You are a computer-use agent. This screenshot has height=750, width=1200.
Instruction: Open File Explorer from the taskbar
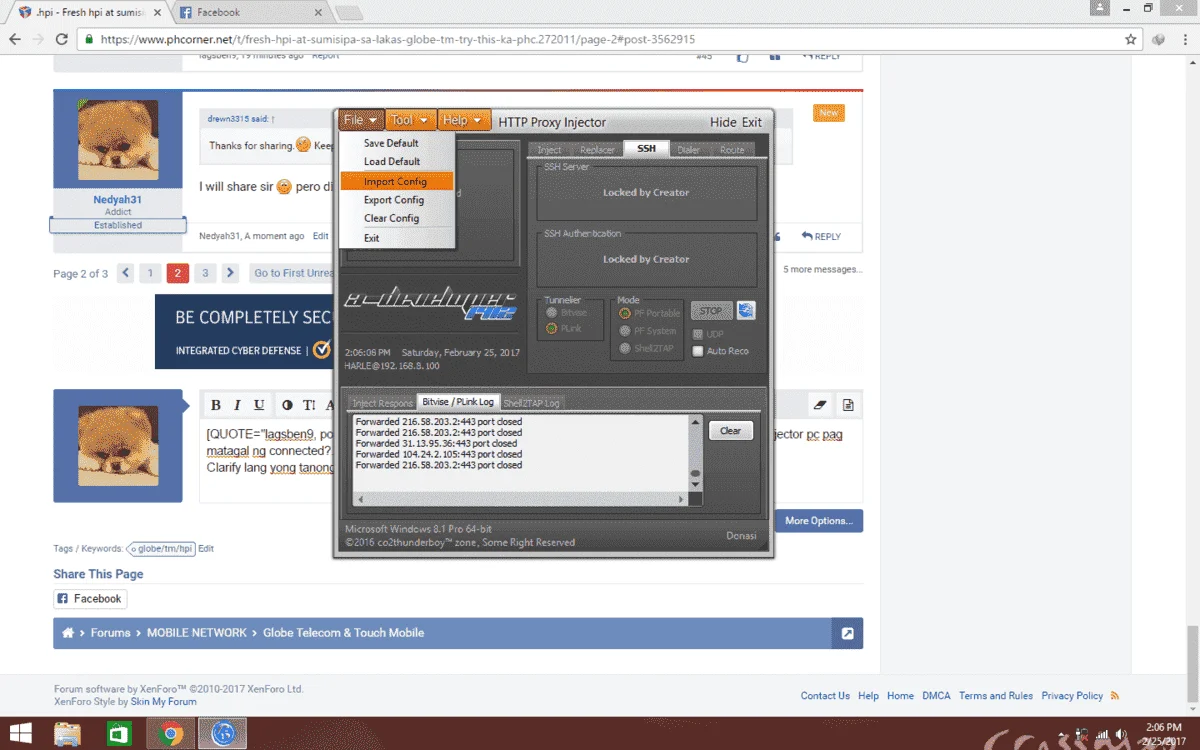[67, 734]
